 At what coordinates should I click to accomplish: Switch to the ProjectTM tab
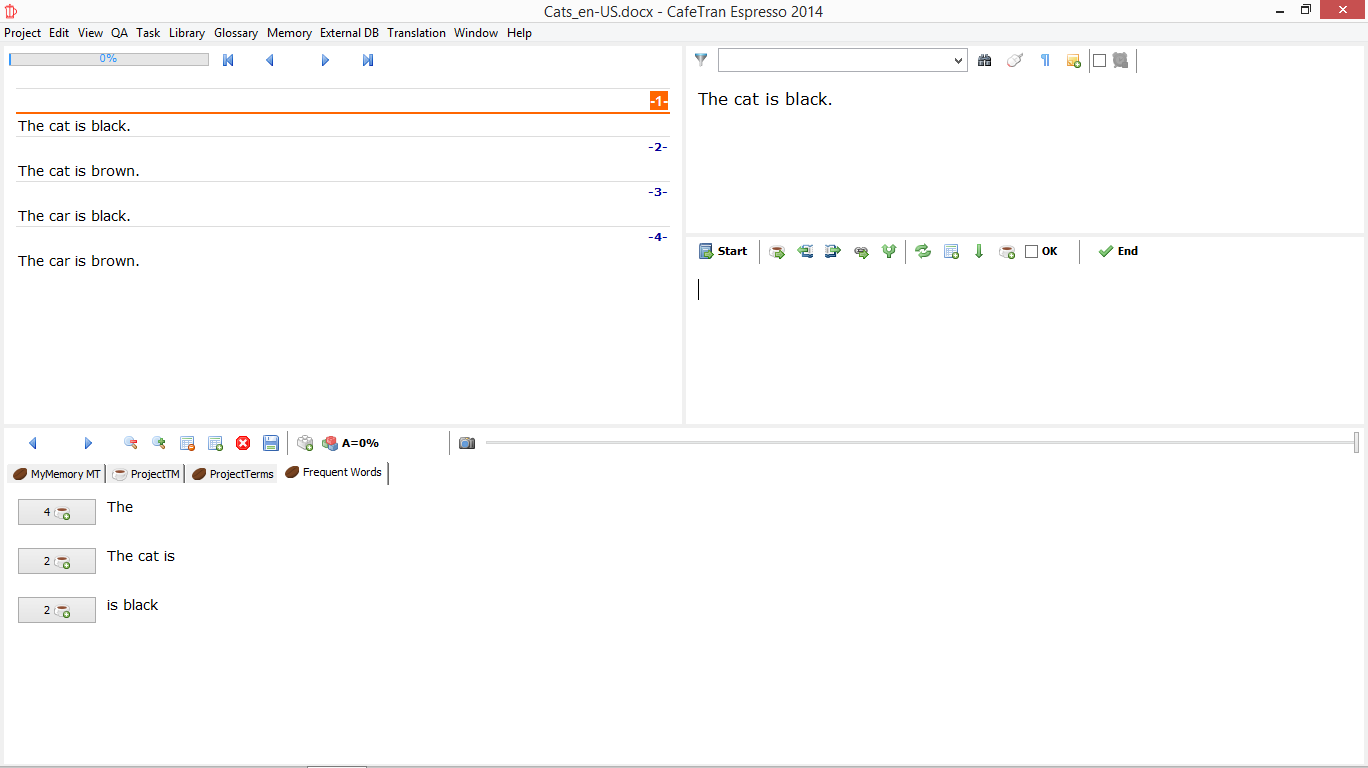coord(146,474)
